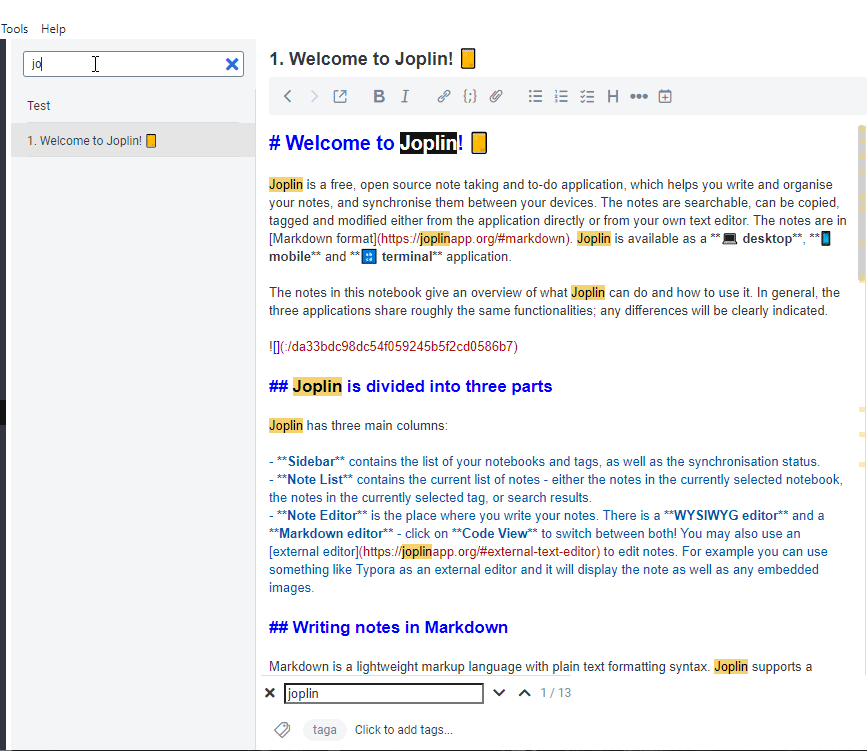Click the '# Welcome to Joplin!' heading

378,143
